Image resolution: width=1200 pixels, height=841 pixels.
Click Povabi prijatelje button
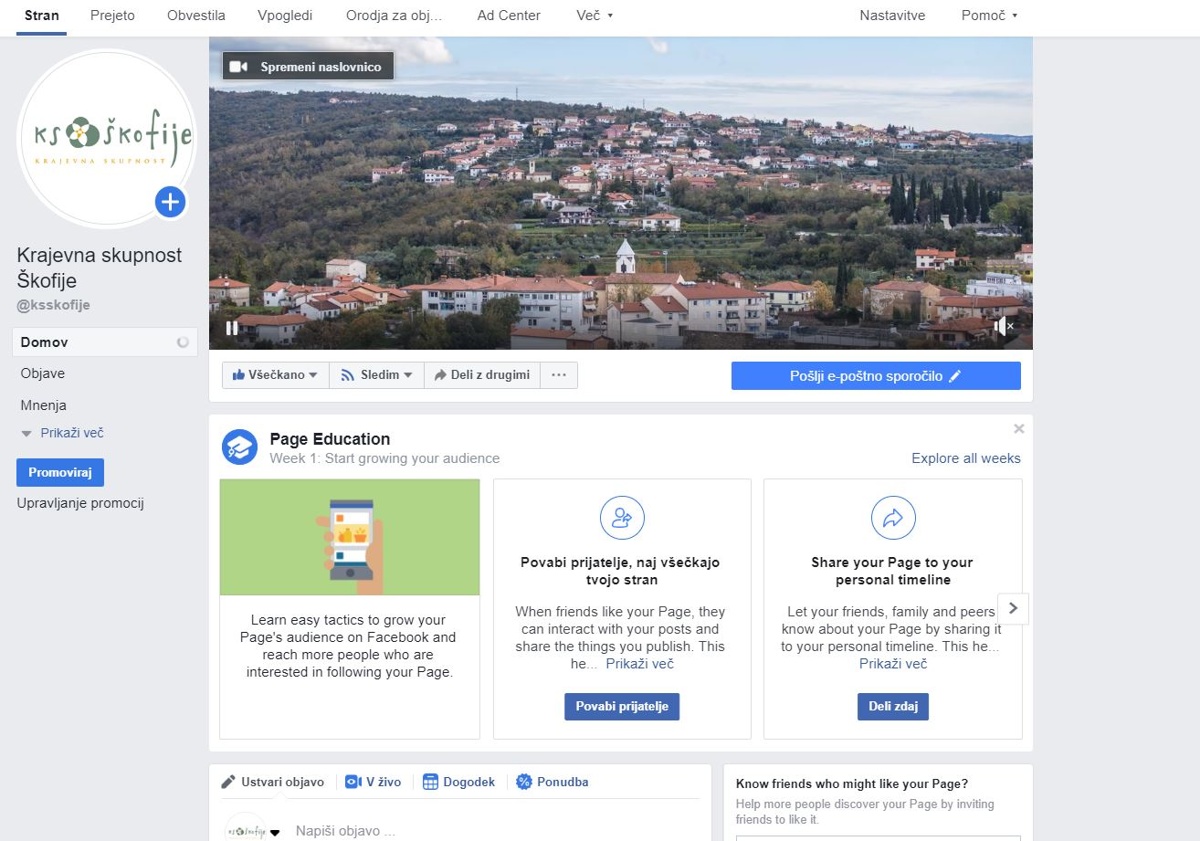point(622,706)
